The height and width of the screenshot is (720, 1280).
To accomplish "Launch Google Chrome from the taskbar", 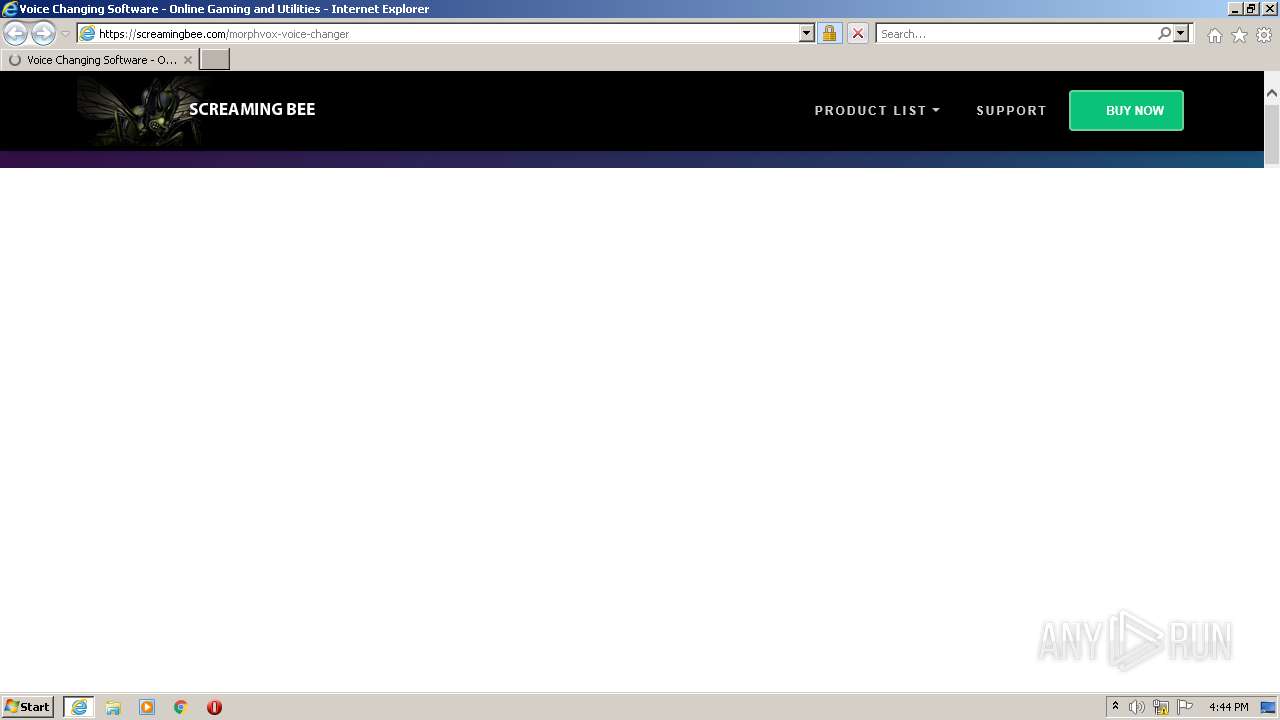I will [x=181, y=707].
